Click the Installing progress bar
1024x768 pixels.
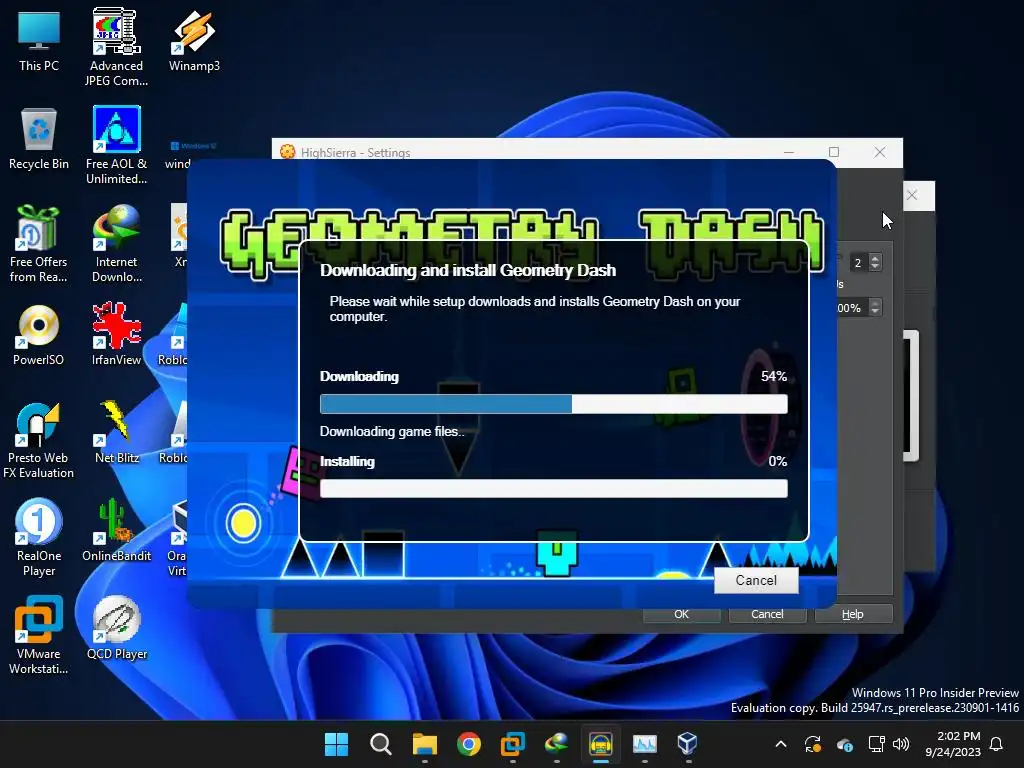pyautogui.click(x=554, y=488)
